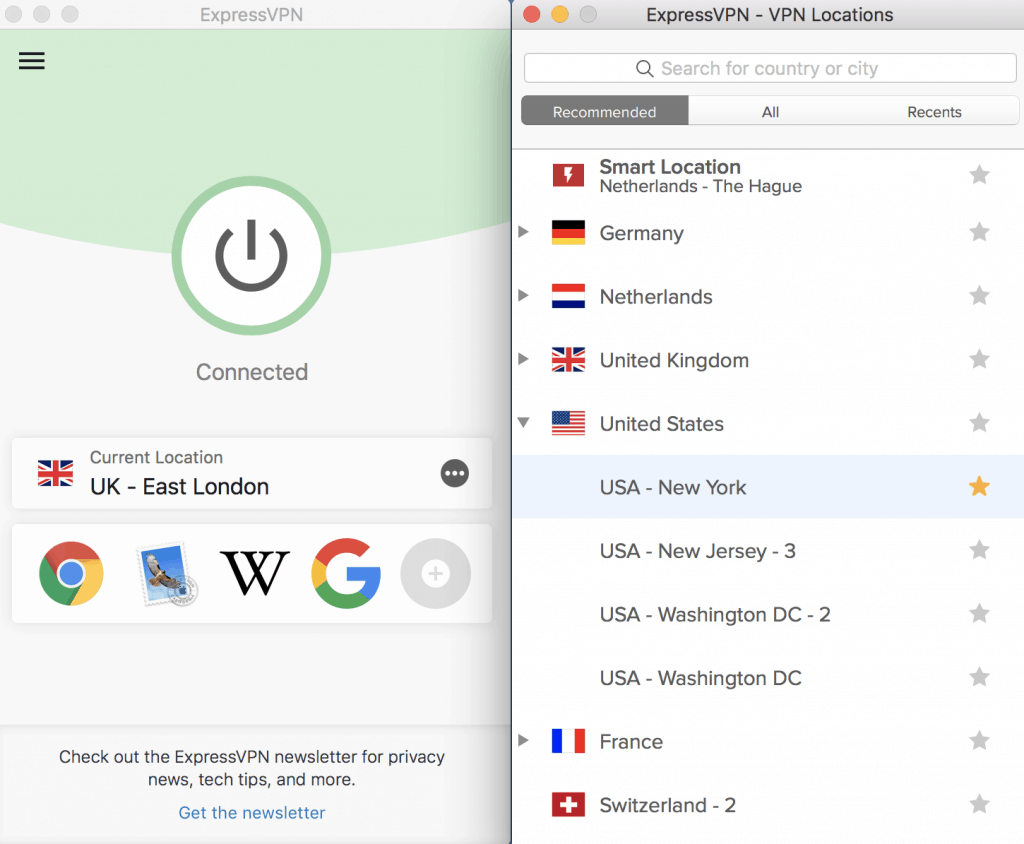Open the hamburger menu in ExpressVPN
Image resolution: width=1024 pixels, height=844 pixels.
point(31,61)
